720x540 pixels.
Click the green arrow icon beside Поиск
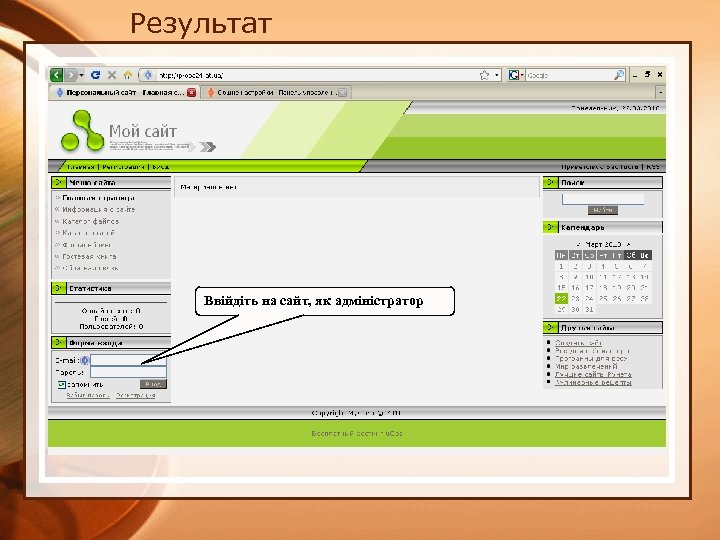(550, 182)
